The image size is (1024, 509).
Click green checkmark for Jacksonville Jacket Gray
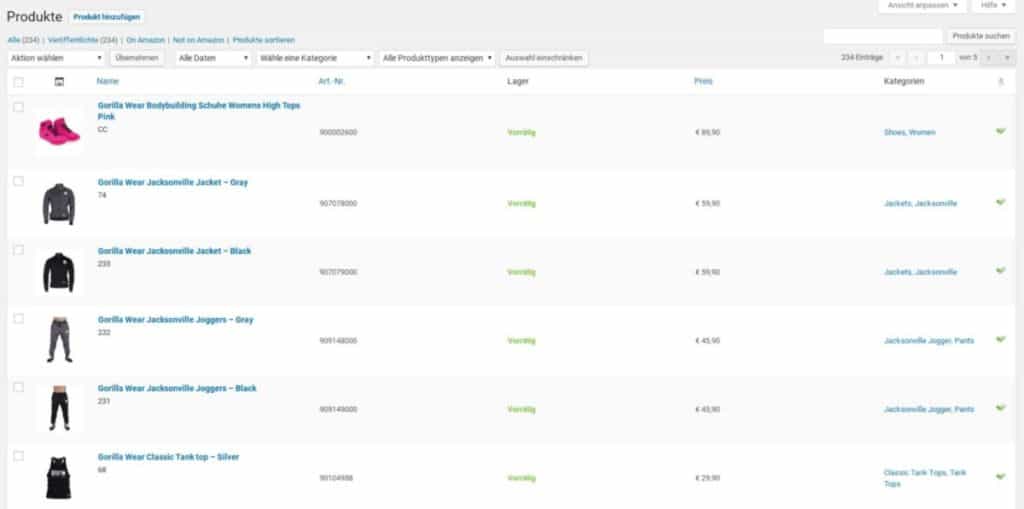point(1001,202)
